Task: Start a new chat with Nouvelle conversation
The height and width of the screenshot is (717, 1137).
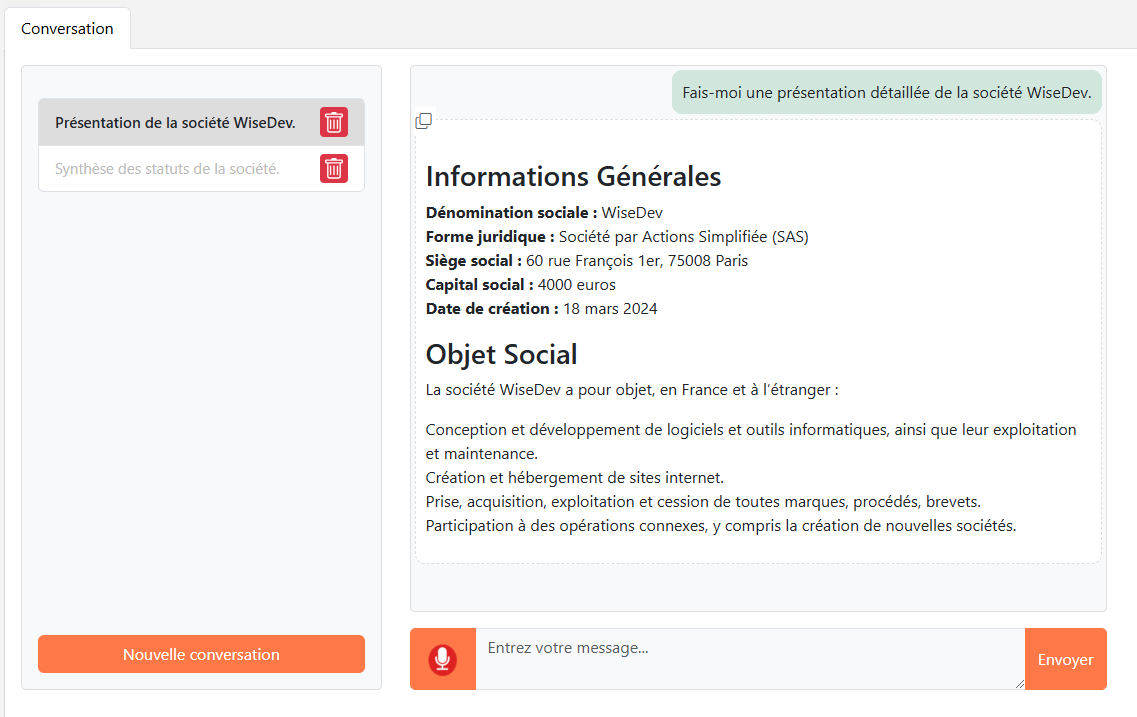Action: 201,654
